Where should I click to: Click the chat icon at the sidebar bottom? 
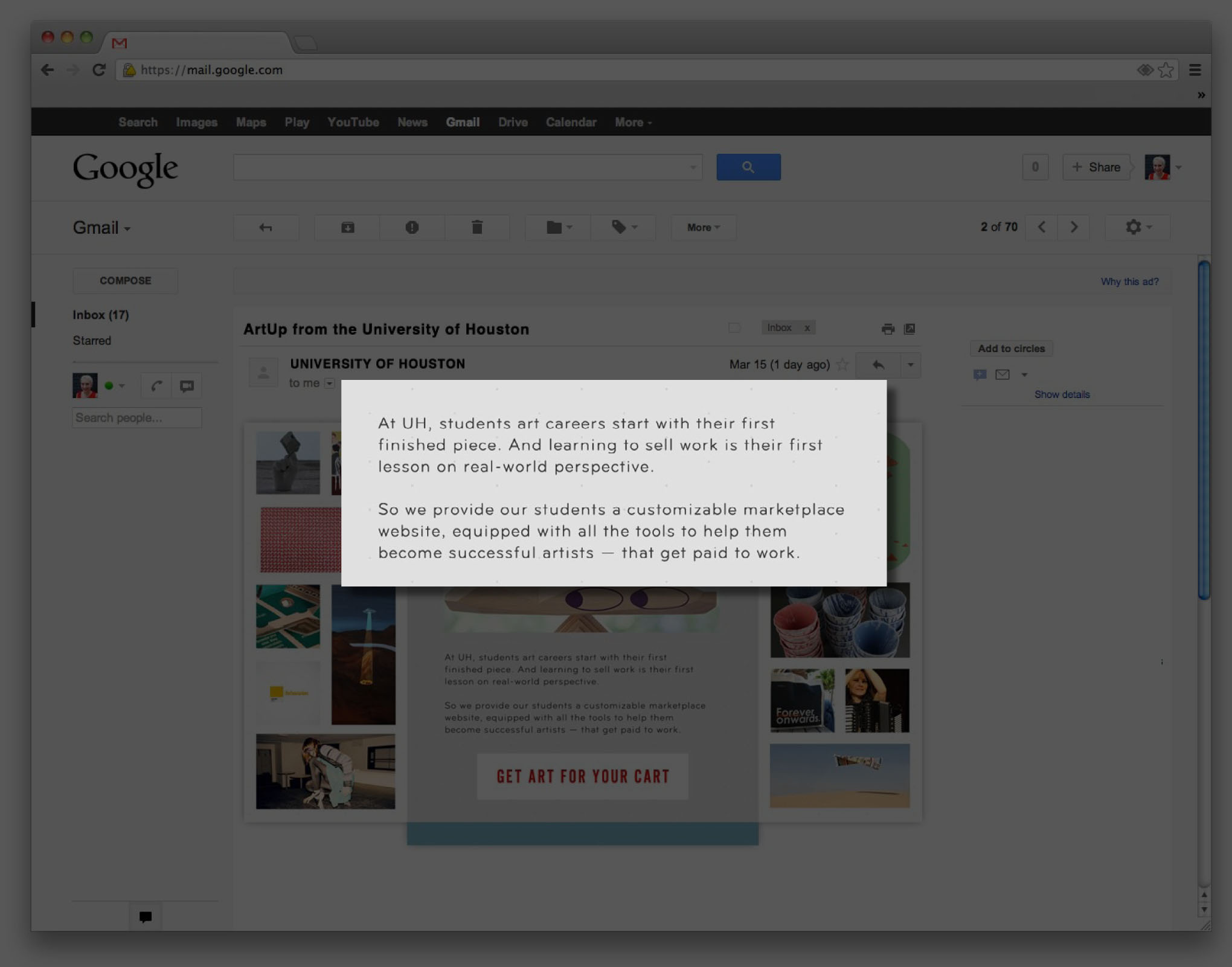146,917
